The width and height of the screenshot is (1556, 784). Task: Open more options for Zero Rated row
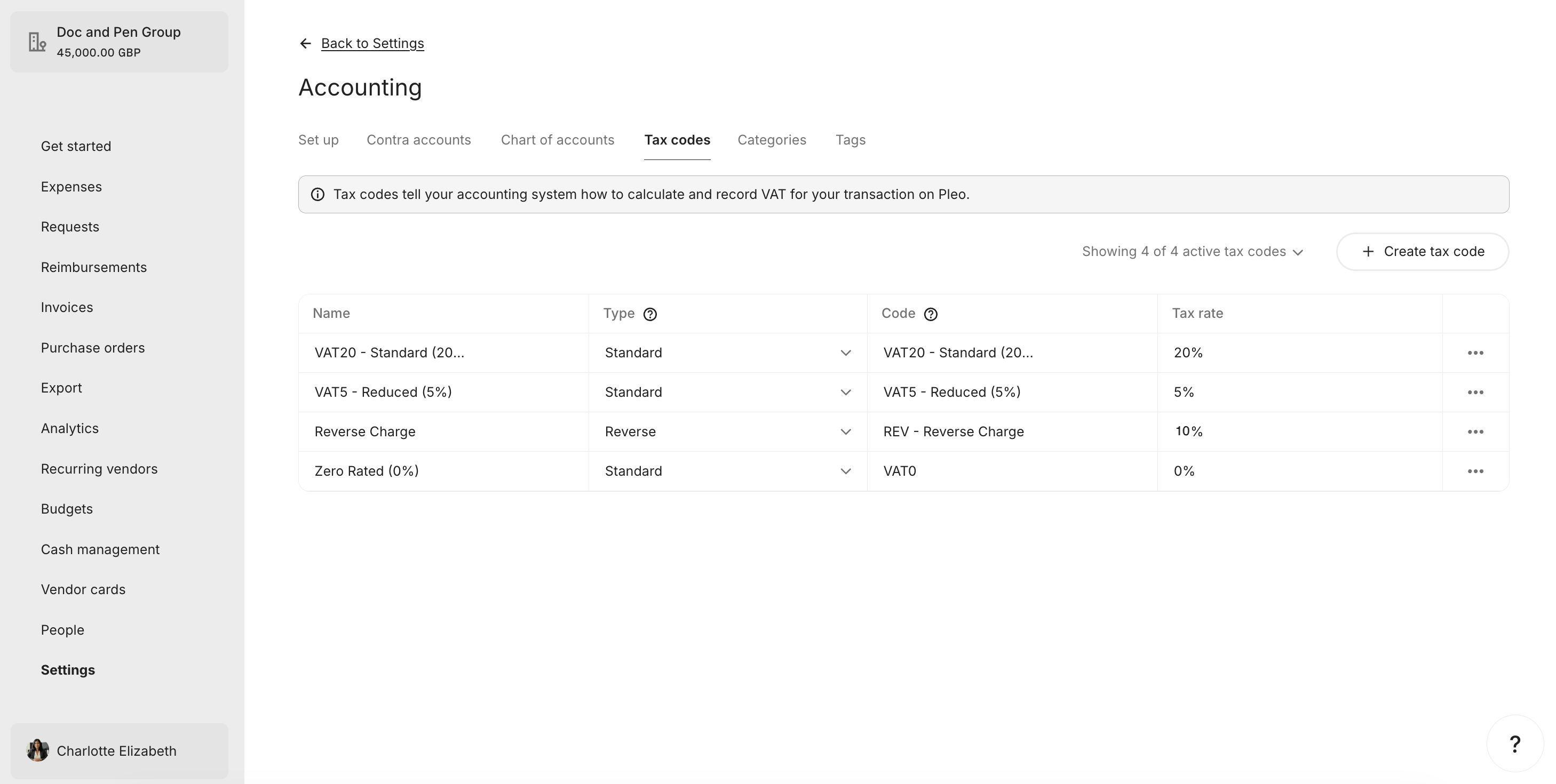point(1475,471)
